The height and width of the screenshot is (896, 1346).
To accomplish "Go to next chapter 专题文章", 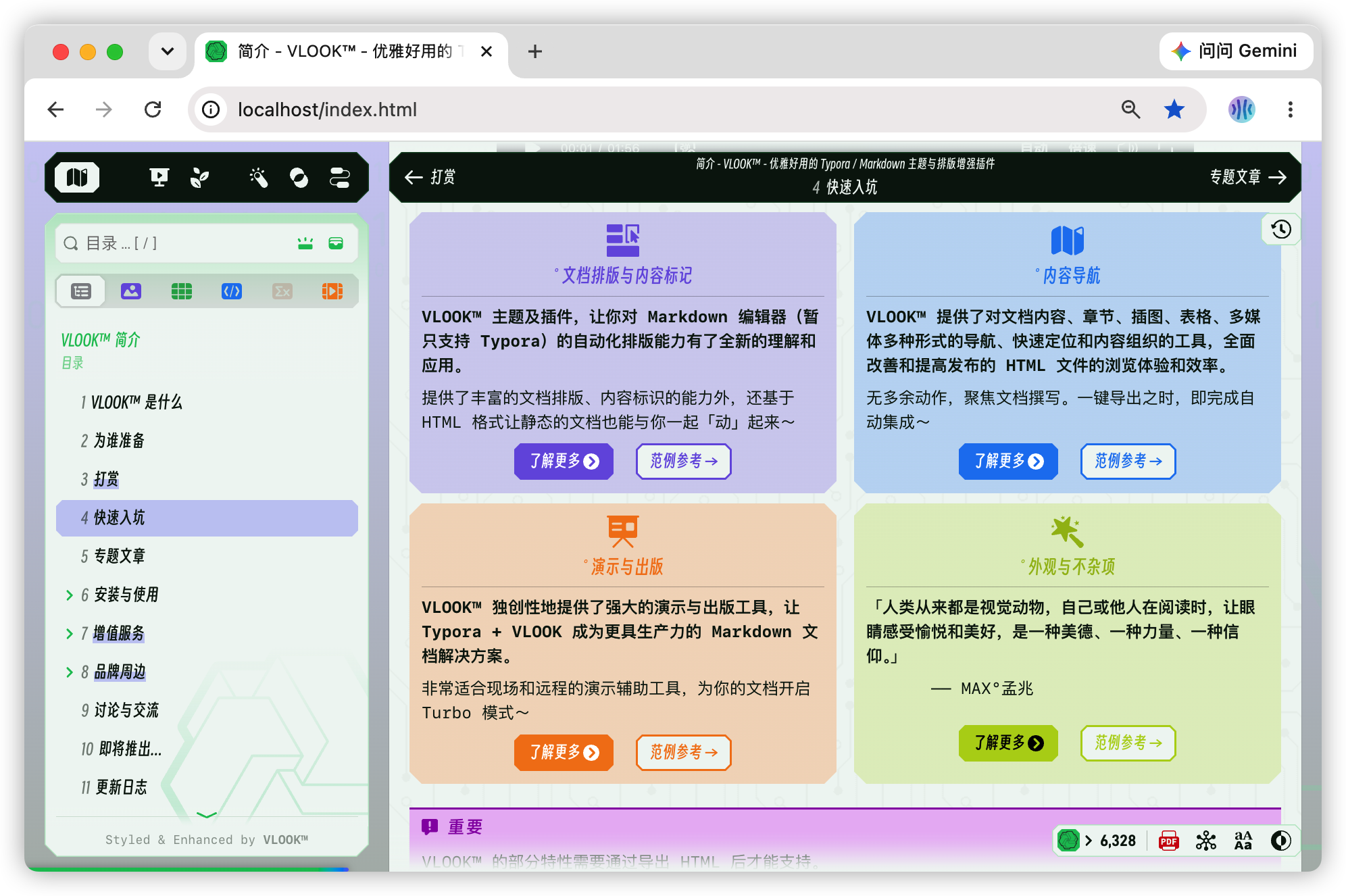I will (1248, 177).
